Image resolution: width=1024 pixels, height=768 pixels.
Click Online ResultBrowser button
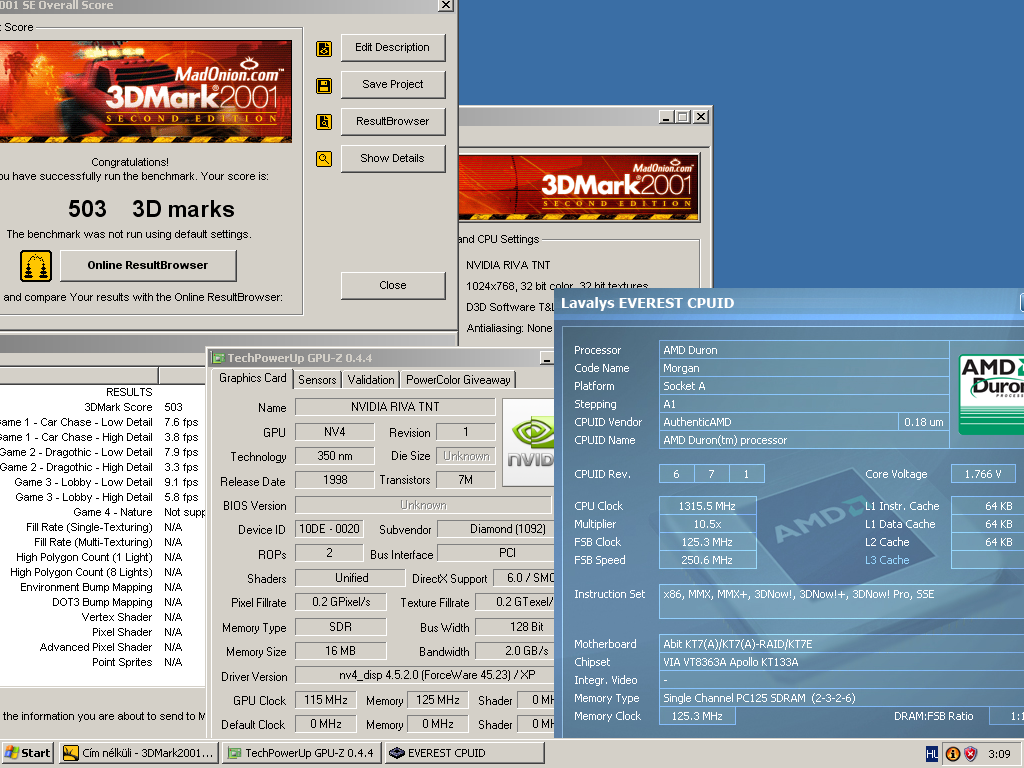148,266
